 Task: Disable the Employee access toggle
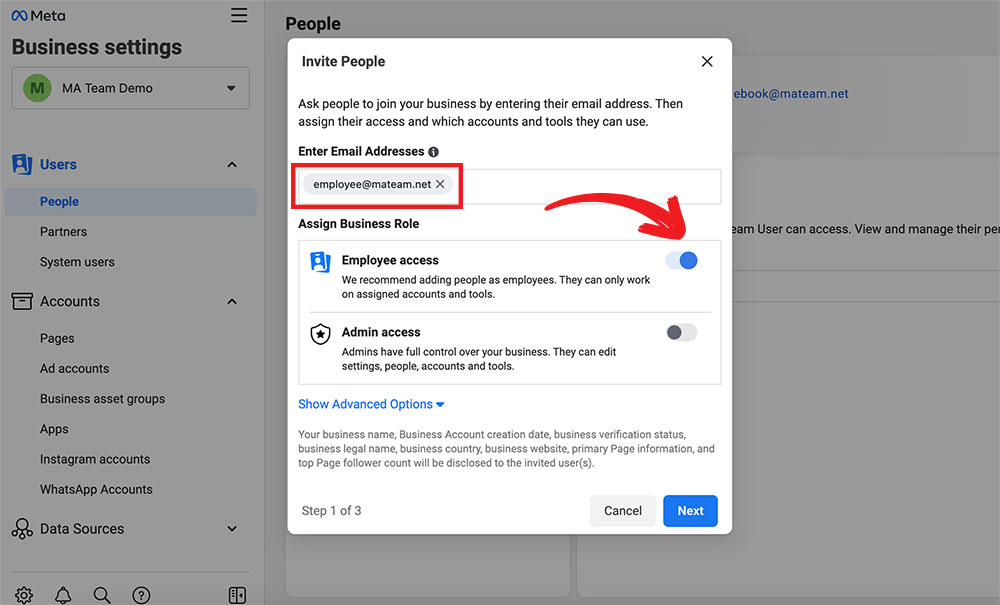[x=682, y=261]
